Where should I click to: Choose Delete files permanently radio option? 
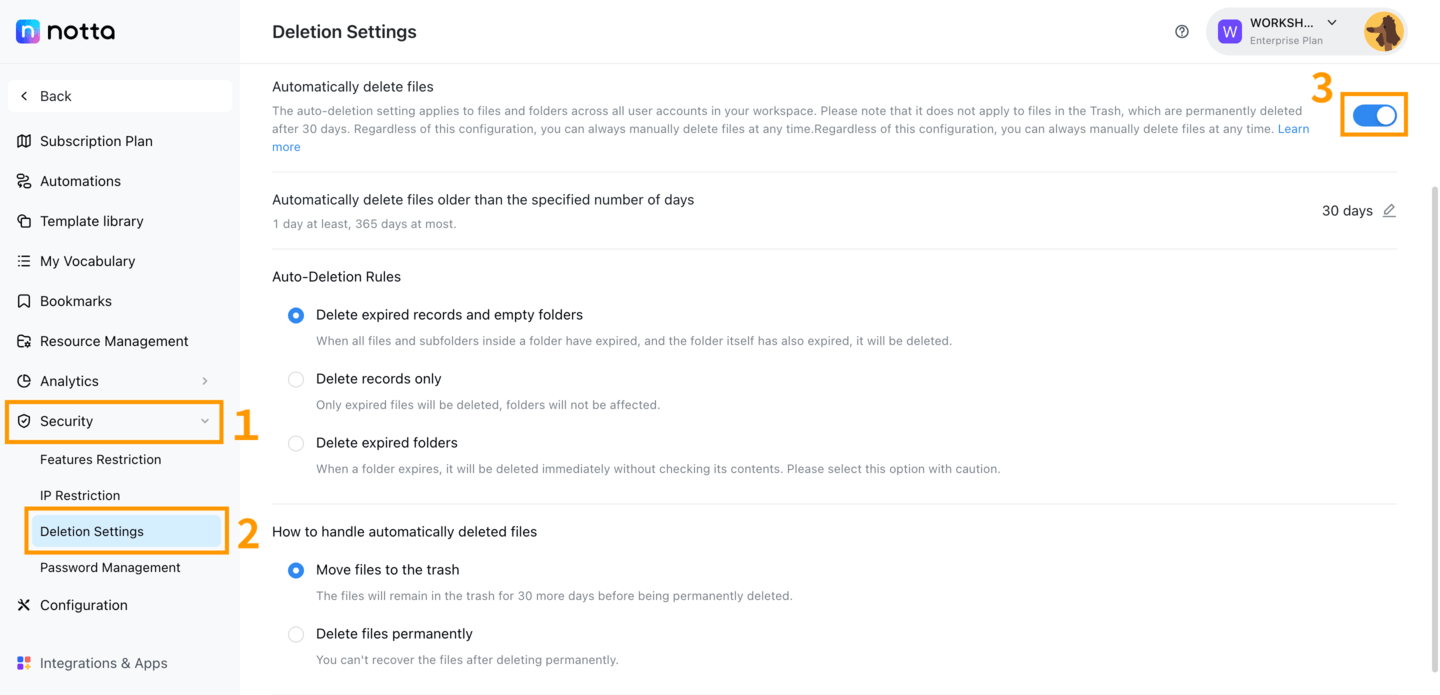(296, 634)
